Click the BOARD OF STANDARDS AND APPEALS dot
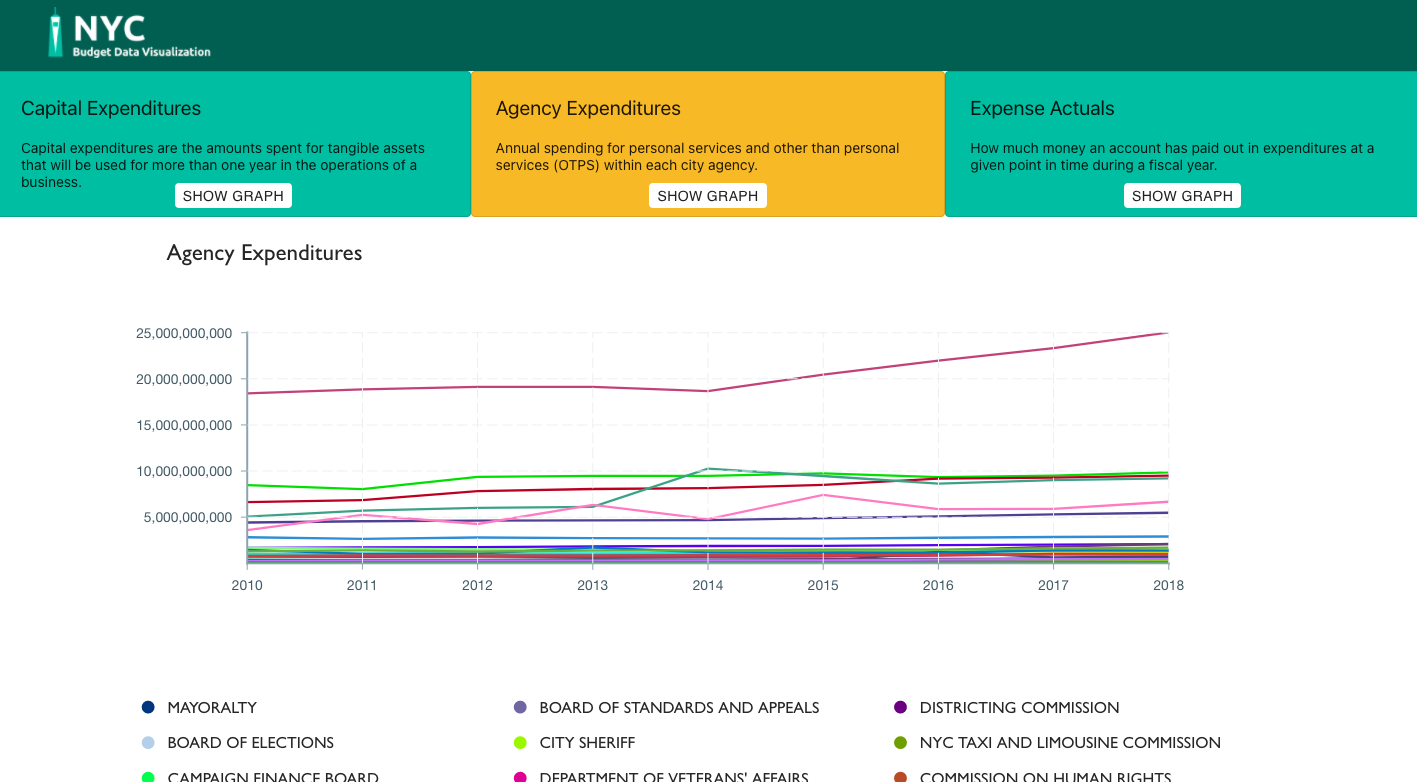1417x782 pixels. pyautogui.click(x=520, y=708)
